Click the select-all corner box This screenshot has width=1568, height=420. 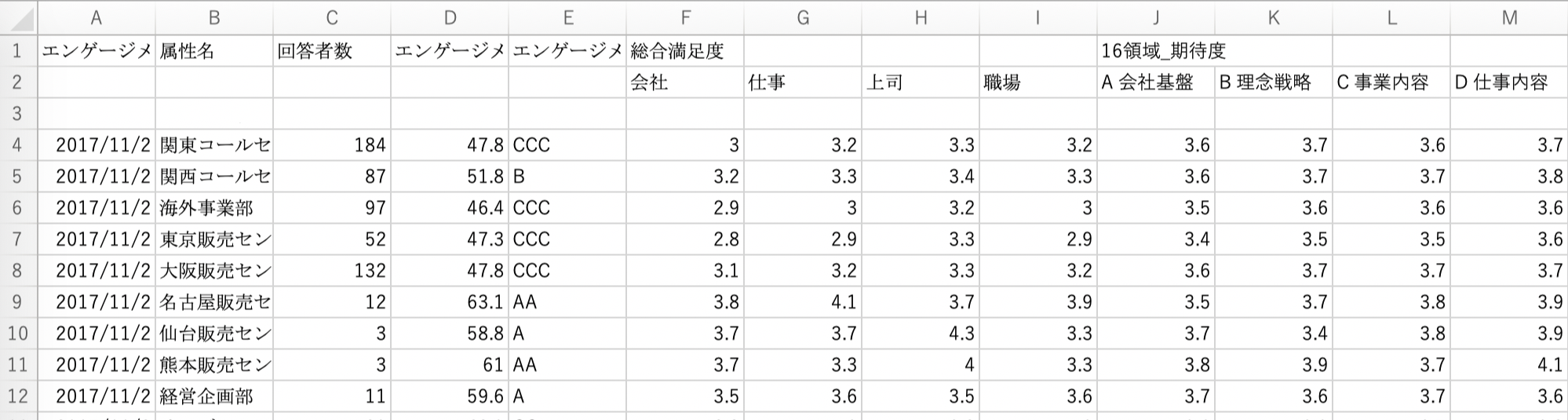[17, 17]
